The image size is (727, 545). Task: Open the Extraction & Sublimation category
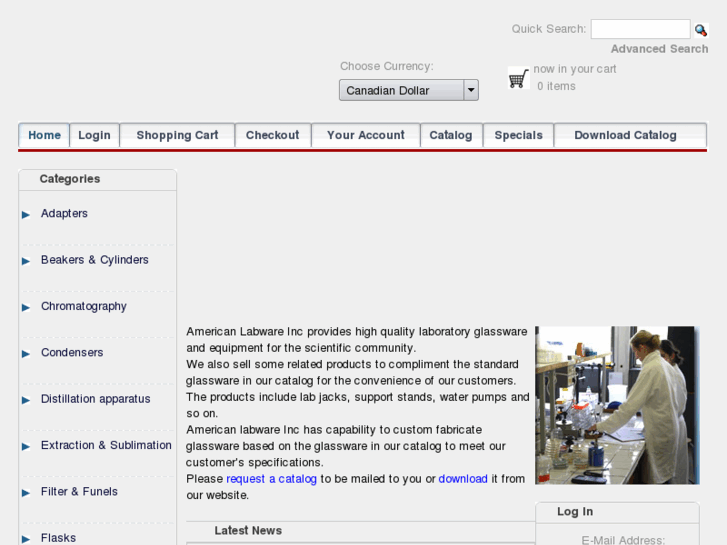[x=106, y=445]
